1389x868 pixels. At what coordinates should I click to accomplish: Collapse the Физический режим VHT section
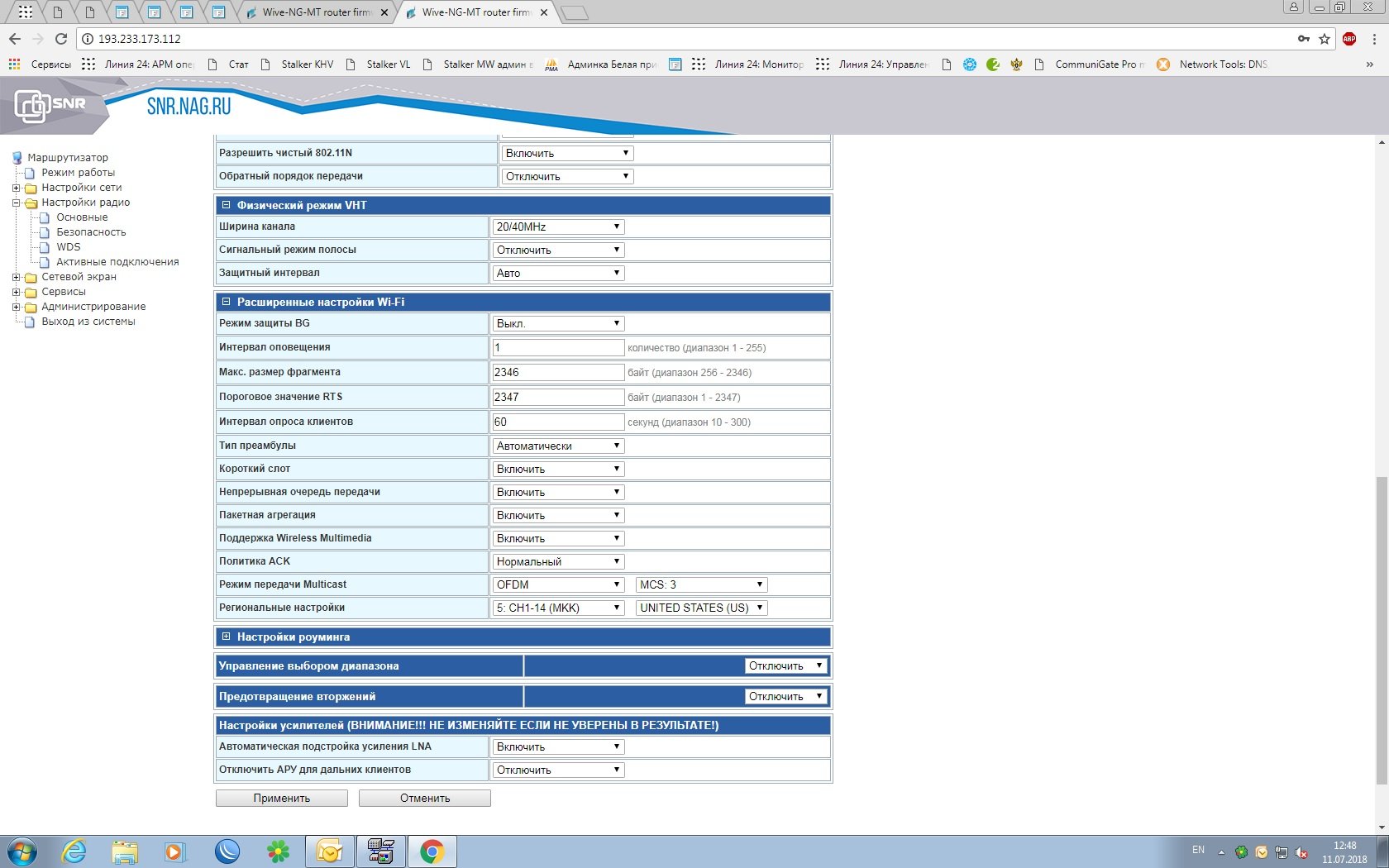226,205
